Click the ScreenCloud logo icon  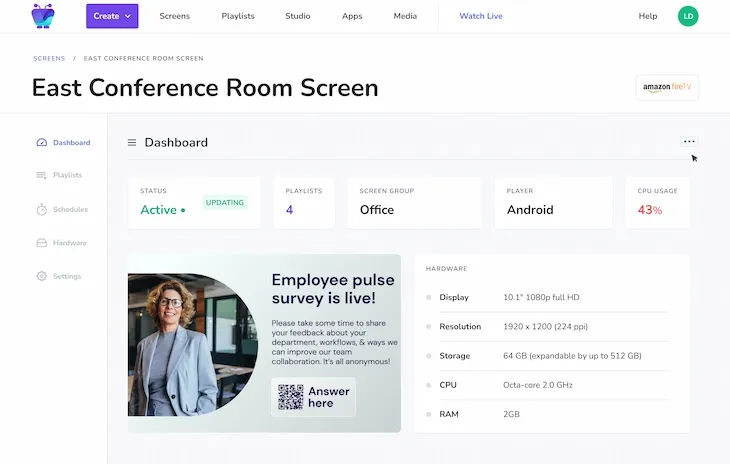coord(43,16)
